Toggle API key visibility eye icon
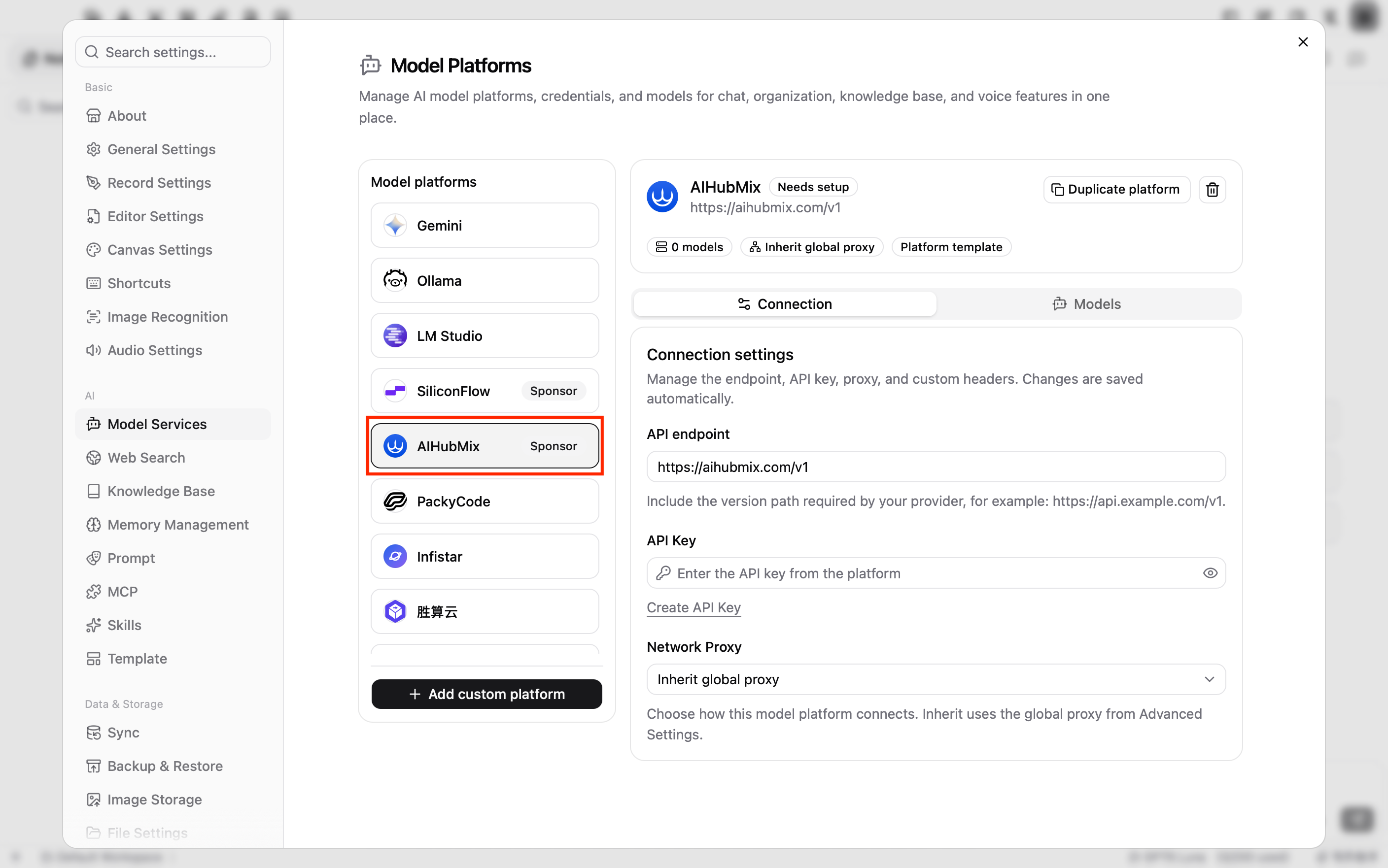This screenshot has width=1388, height=868. click(1210, 573)
